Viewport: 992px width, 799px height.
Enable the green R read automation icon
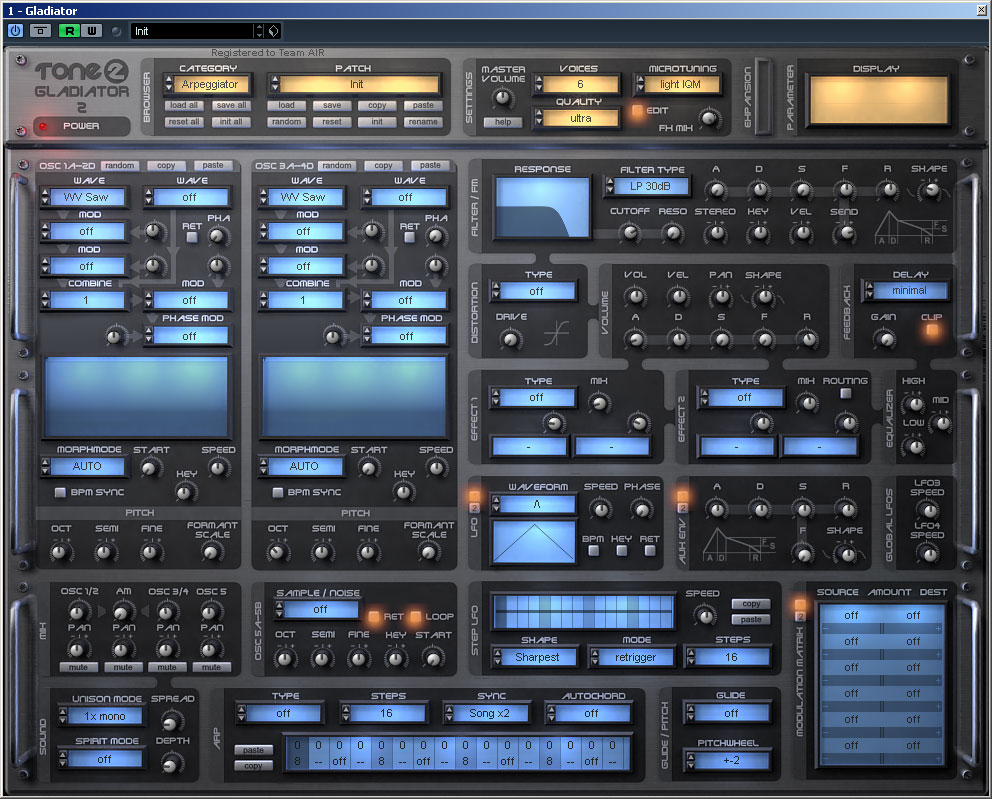69,31
